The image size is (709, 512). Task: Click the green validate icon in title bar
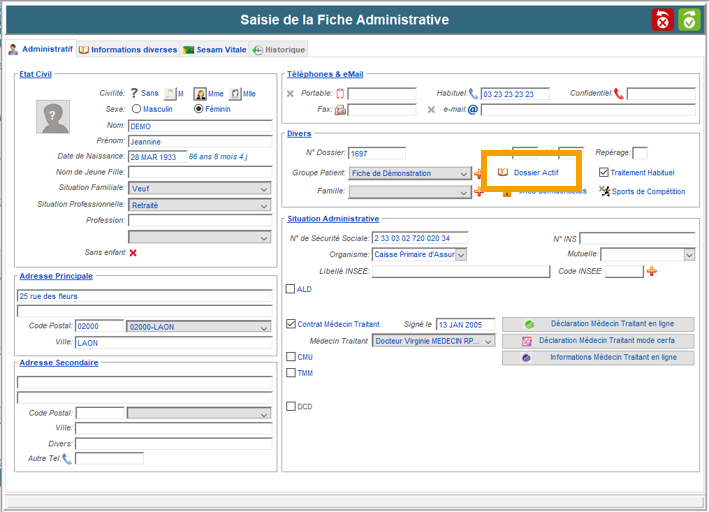(689, 20)
